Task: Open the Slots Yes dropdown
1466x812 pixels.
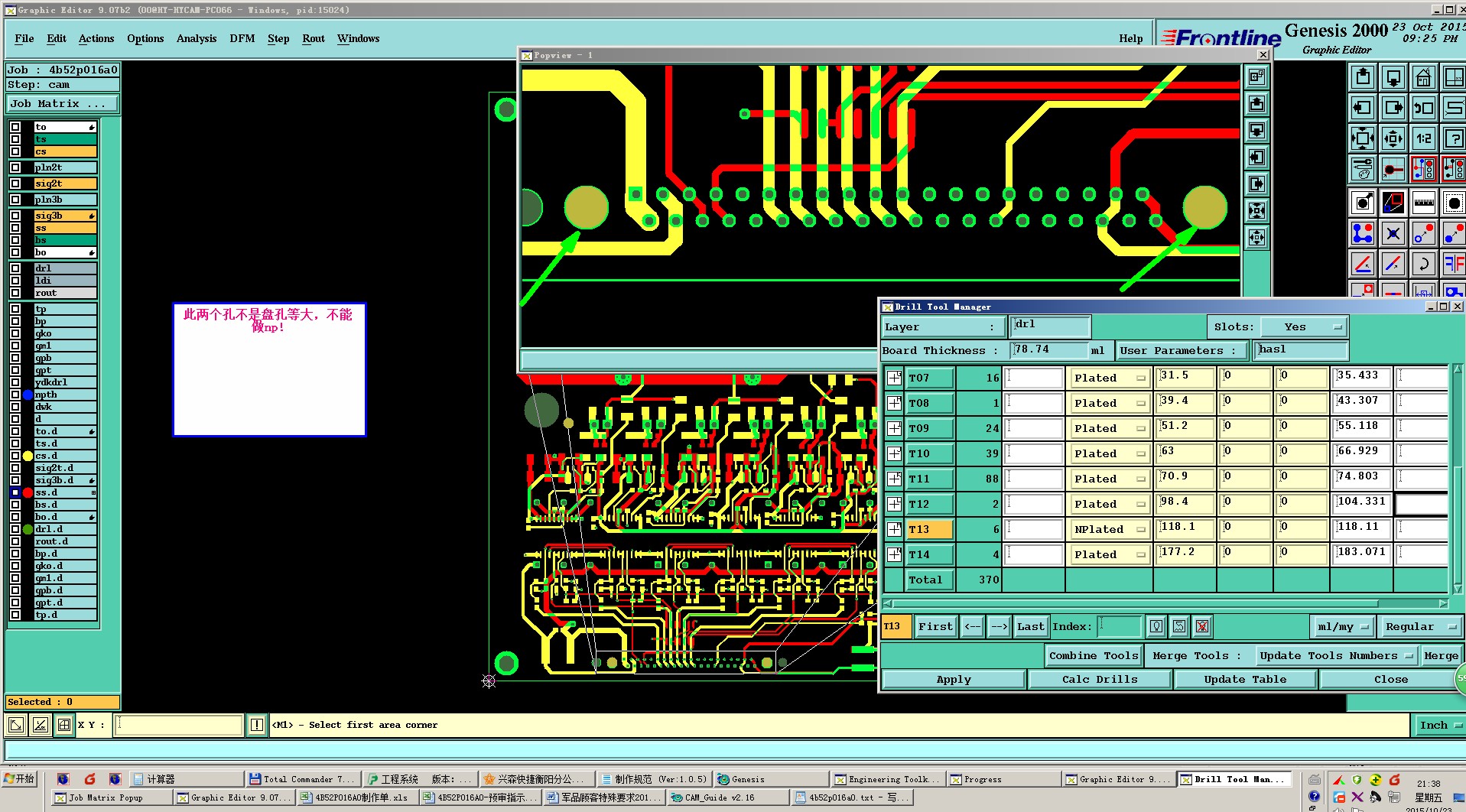Action: tap(1303, 327)
